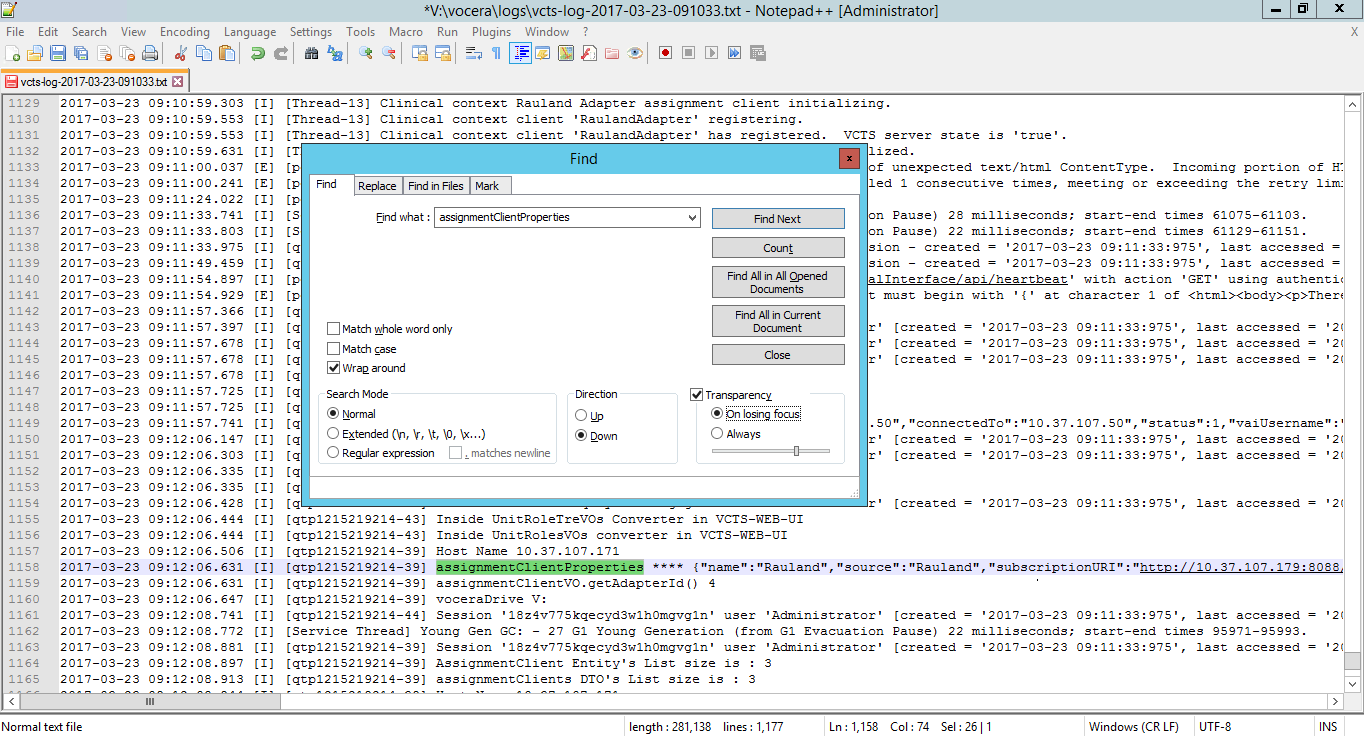Select Regular expression search mode
The height and width of the screenshot is (736, 1364).
[x=334, y=453]
